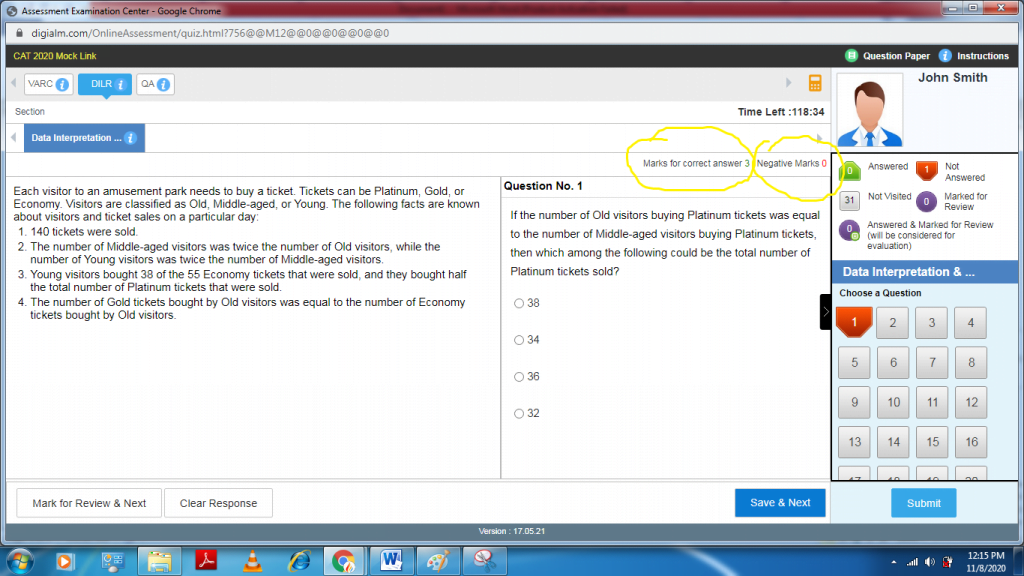Submit the exam with Submit button
Image resolution: width=1024 pixels, height=576 pixels.
tap(923, 503)
